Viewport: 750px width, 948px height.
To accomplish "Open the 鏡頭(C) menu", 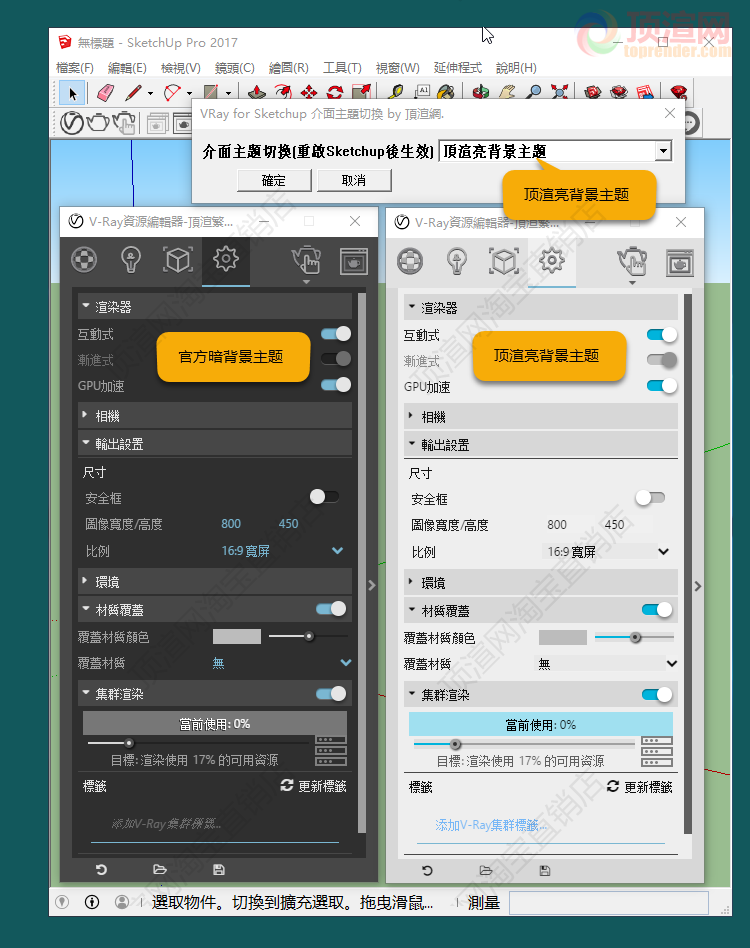I will 234,68.
